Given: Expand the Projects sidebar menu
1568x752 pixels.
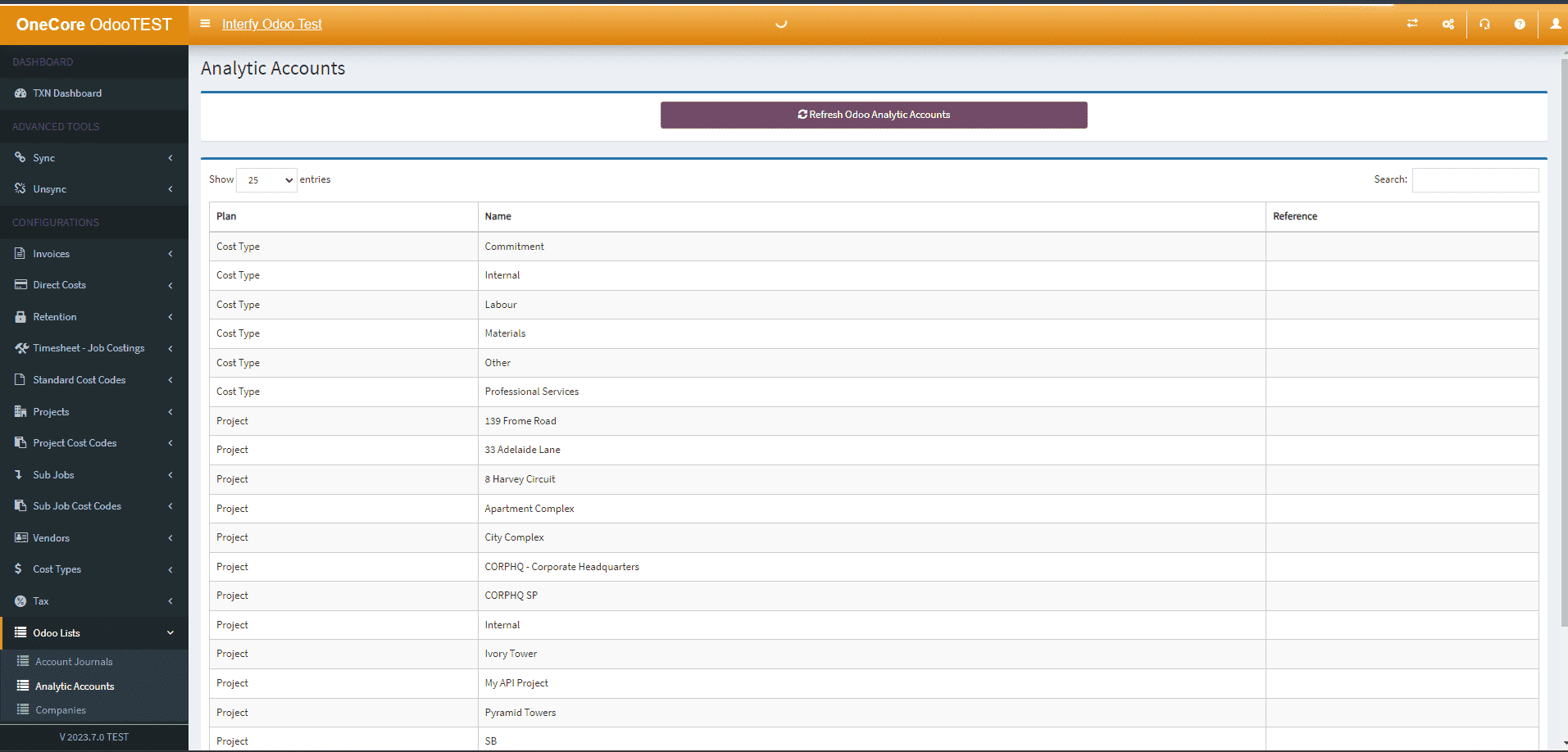Looking at the screenshot, I should (170, 411).
